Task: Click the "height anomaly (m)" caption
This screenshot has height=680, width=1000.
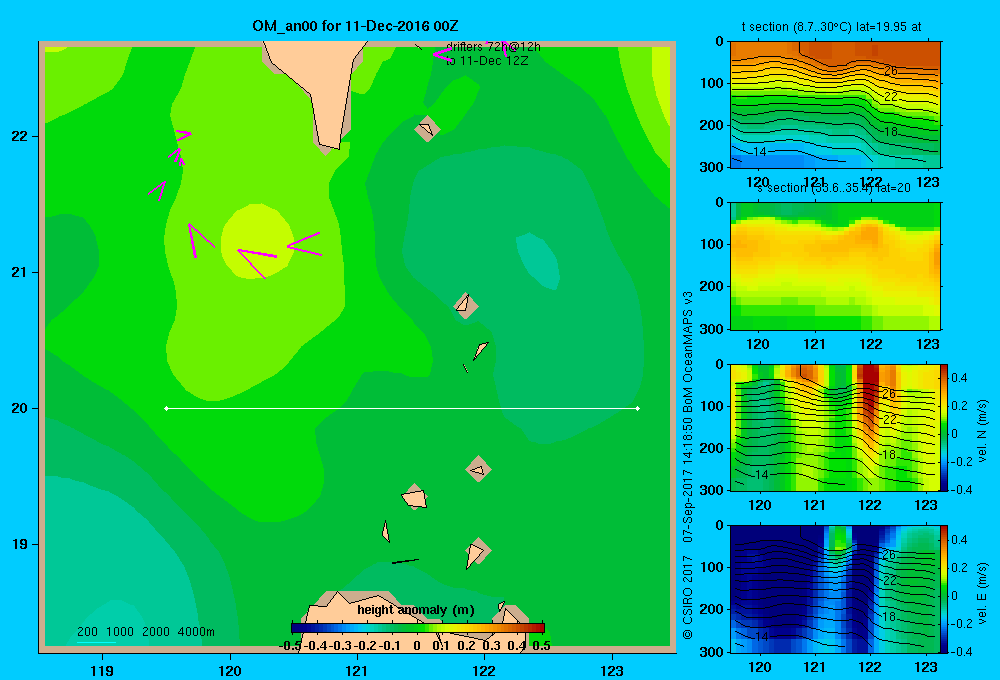Action: pyautogui.click(x=416, y=610)
